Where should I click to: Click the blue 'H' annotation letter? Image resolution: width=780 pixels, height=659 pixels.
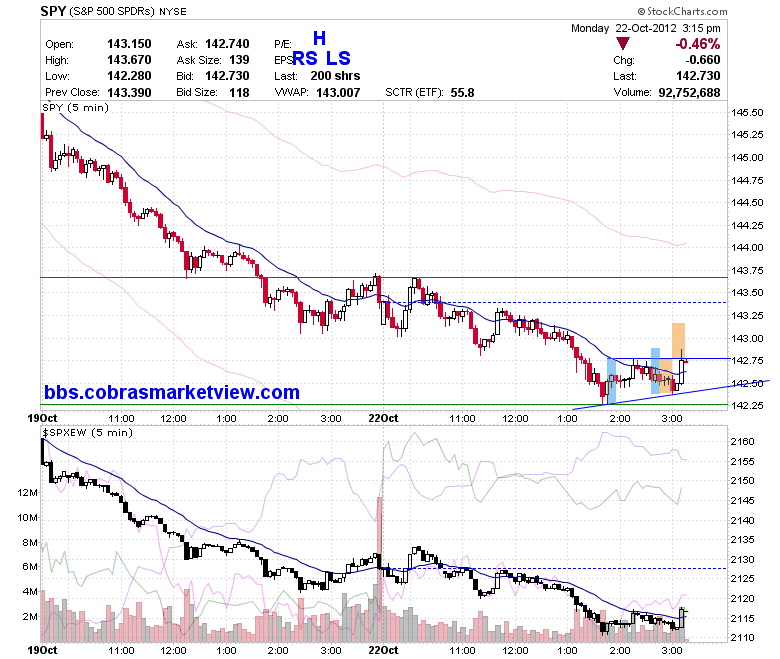click(x=319, y=38)
